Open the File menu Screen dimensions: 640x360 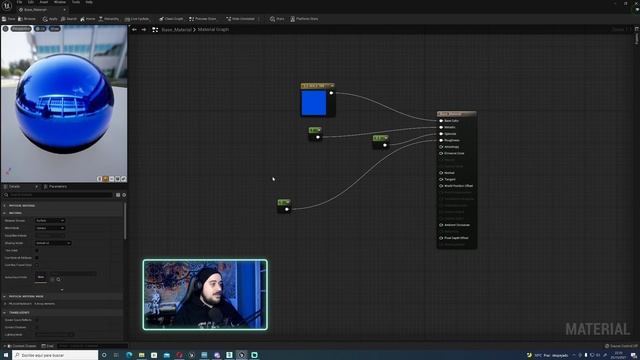coord(19,2)
